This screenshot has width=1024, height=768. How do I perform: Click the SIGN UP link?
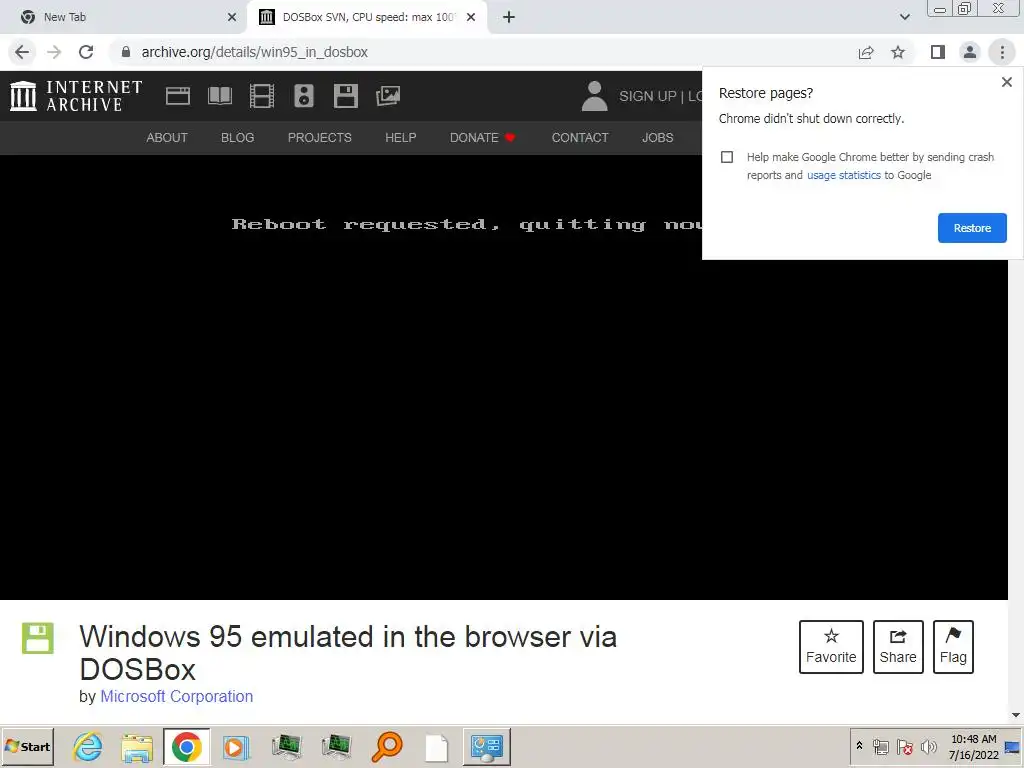[x=647, y=96]
